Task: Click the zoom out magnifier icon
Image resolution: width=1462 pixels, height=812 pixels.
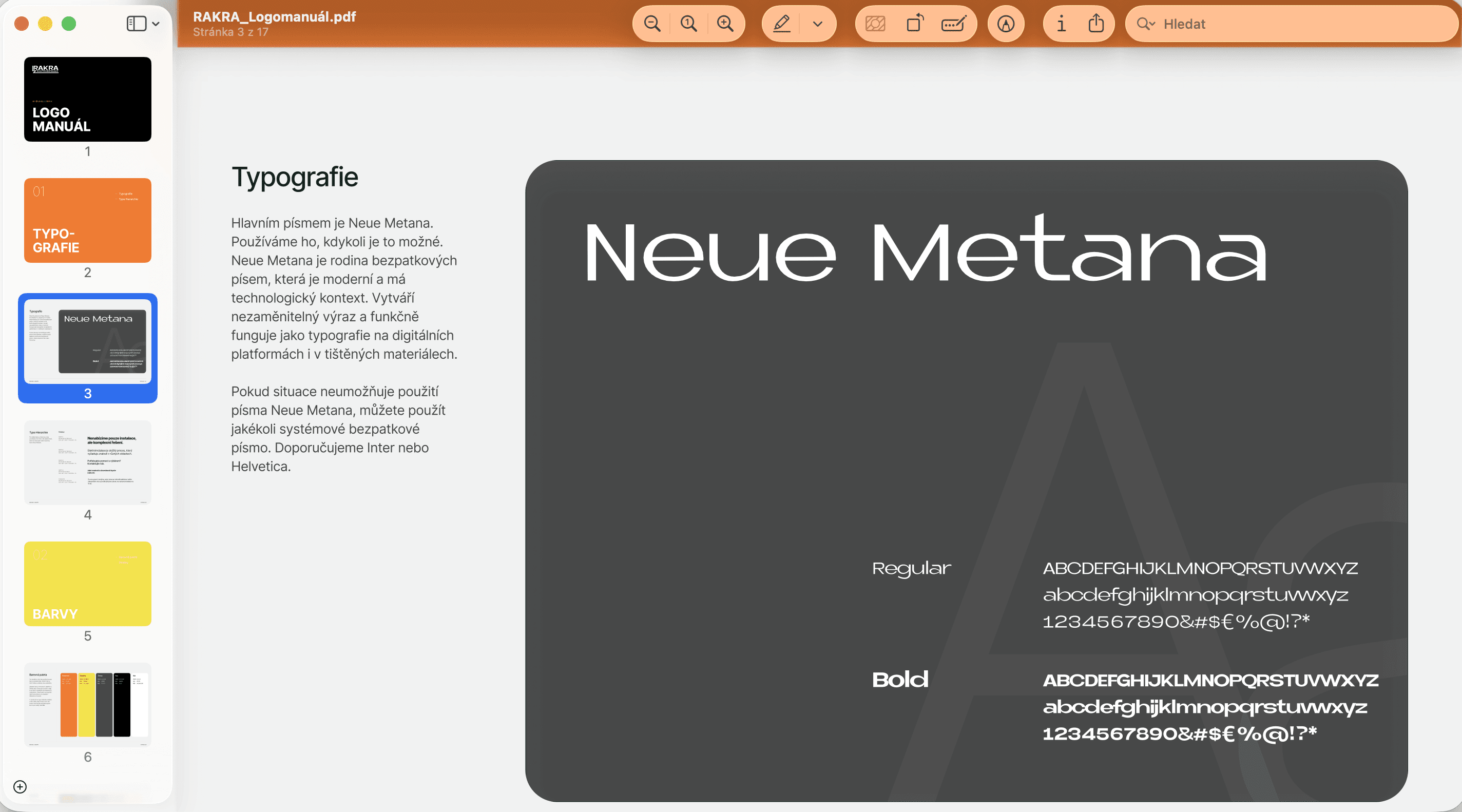Action: [652, 24]
